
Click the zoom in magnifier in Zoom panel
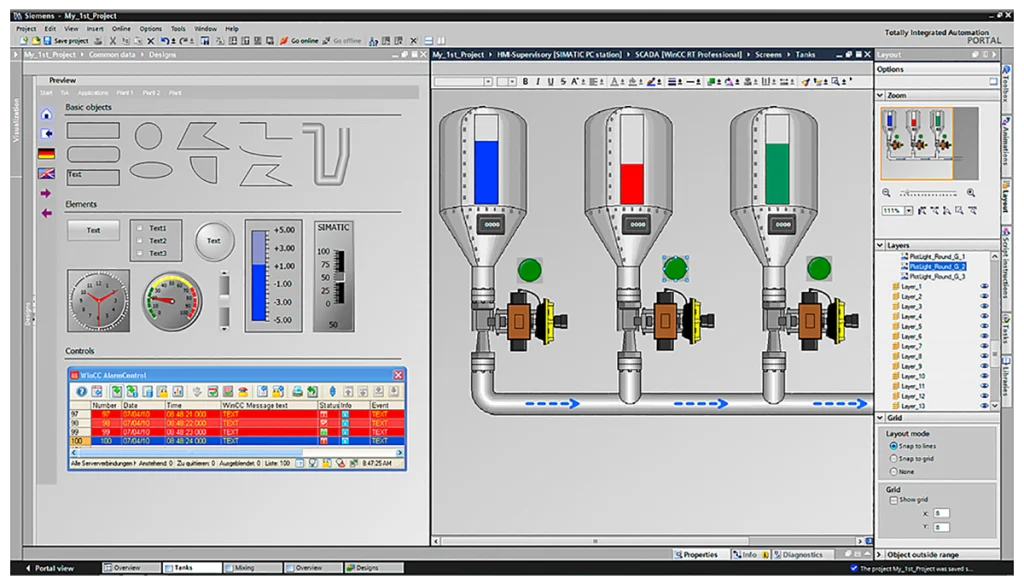(x=971, y=193)
